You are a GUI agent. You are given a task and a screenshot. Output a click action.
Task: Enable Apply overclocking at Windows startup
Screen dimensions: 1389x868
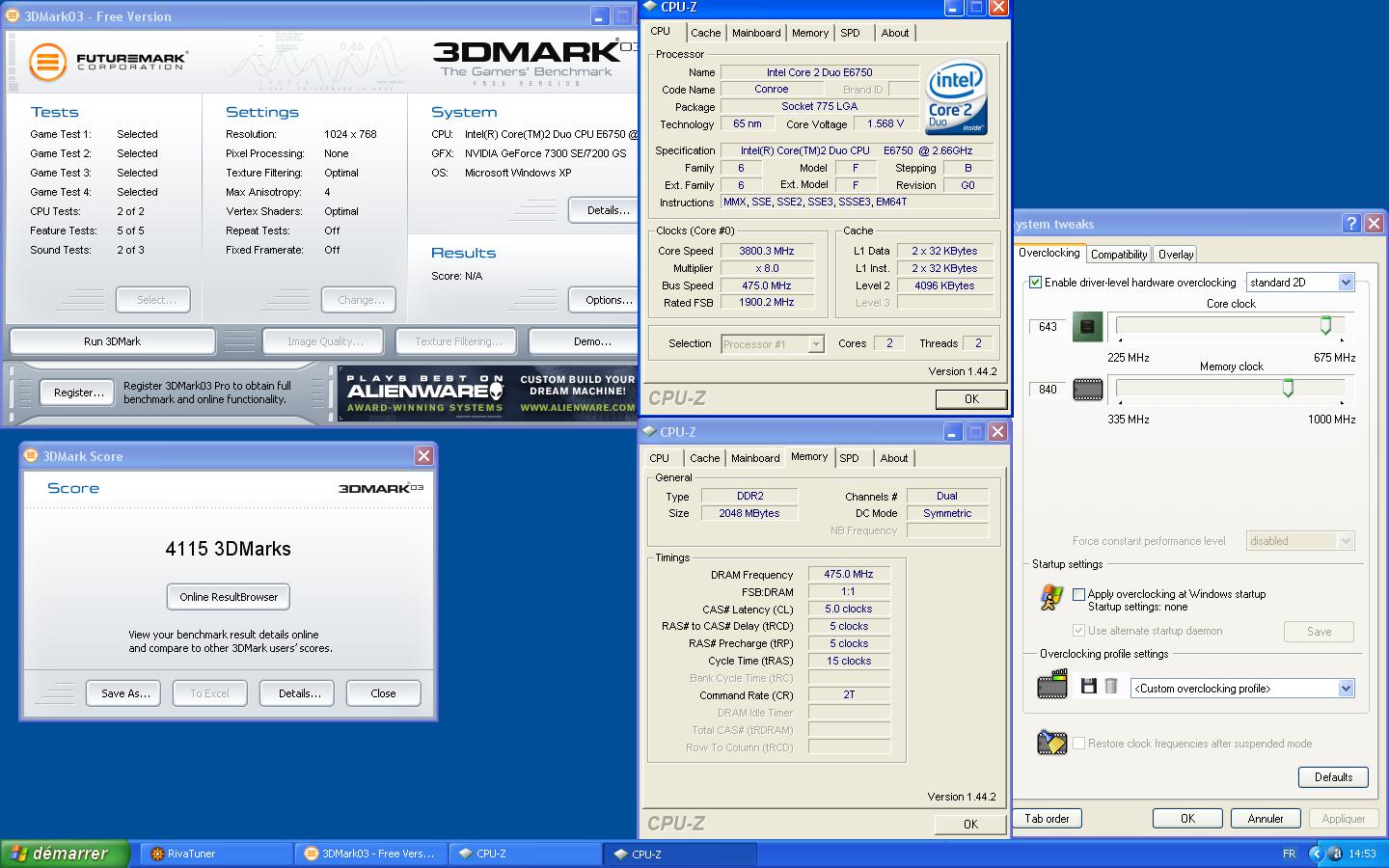click(x=1078, y=594)
